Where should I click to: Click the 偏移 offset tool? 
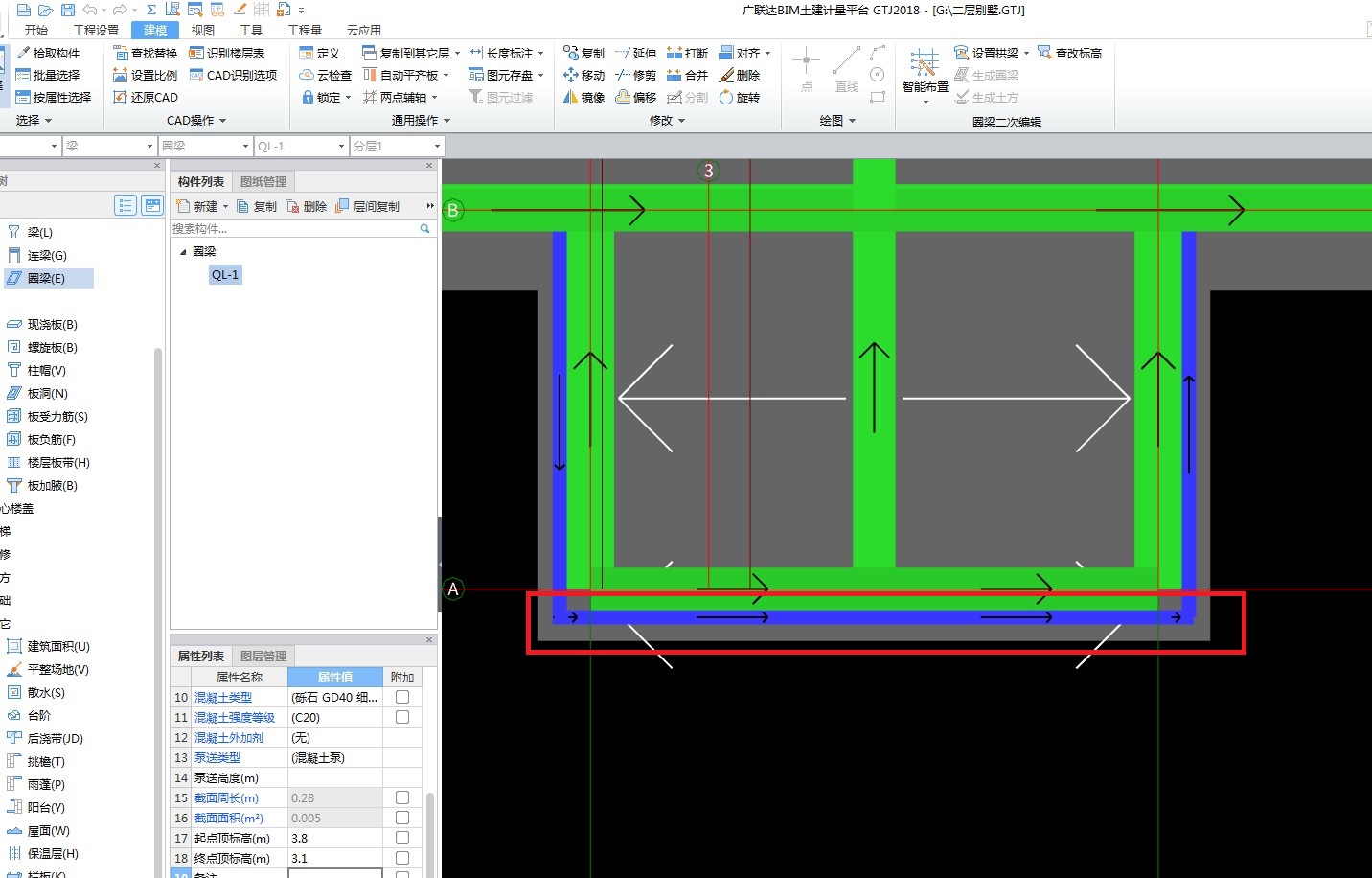coord(636,97)
